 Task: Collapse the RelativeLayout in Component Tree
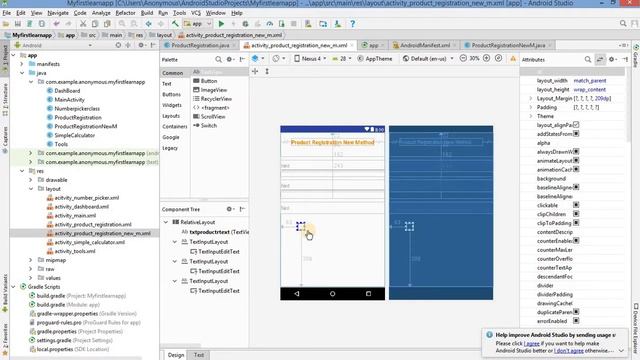pos(166,222)
